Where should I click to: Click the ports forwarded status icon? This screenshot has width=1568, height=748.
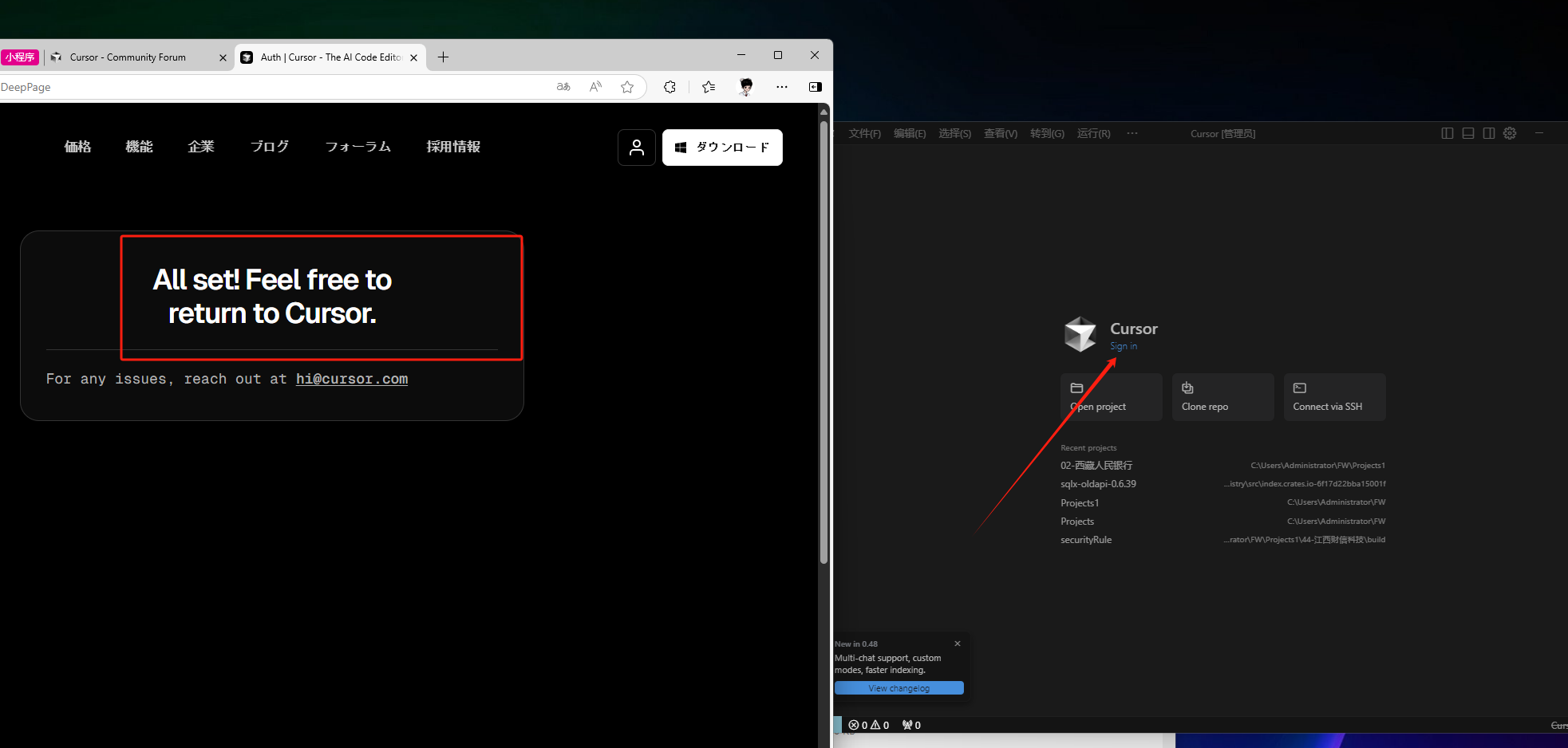pos(911,725)
